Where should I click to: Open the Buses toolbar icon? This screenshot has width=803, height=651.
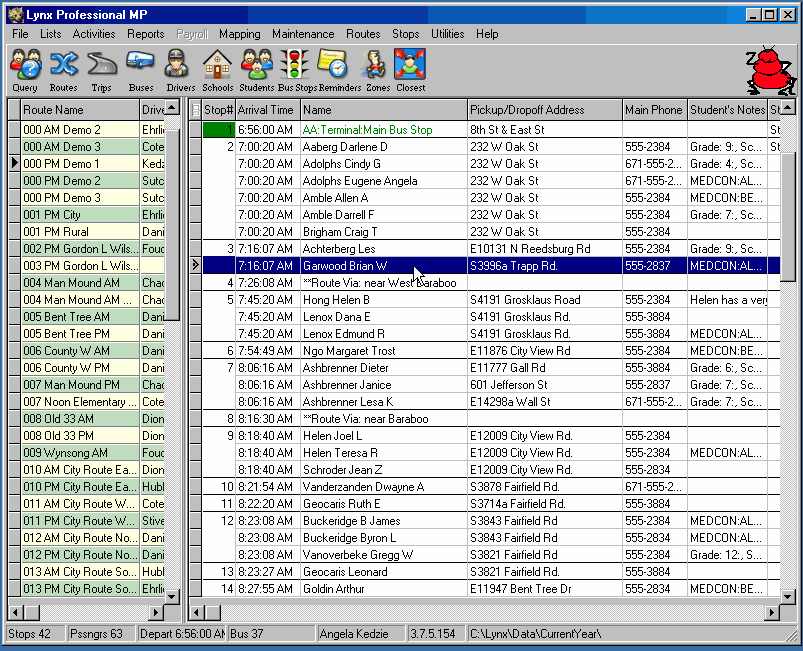pos(140,70)
